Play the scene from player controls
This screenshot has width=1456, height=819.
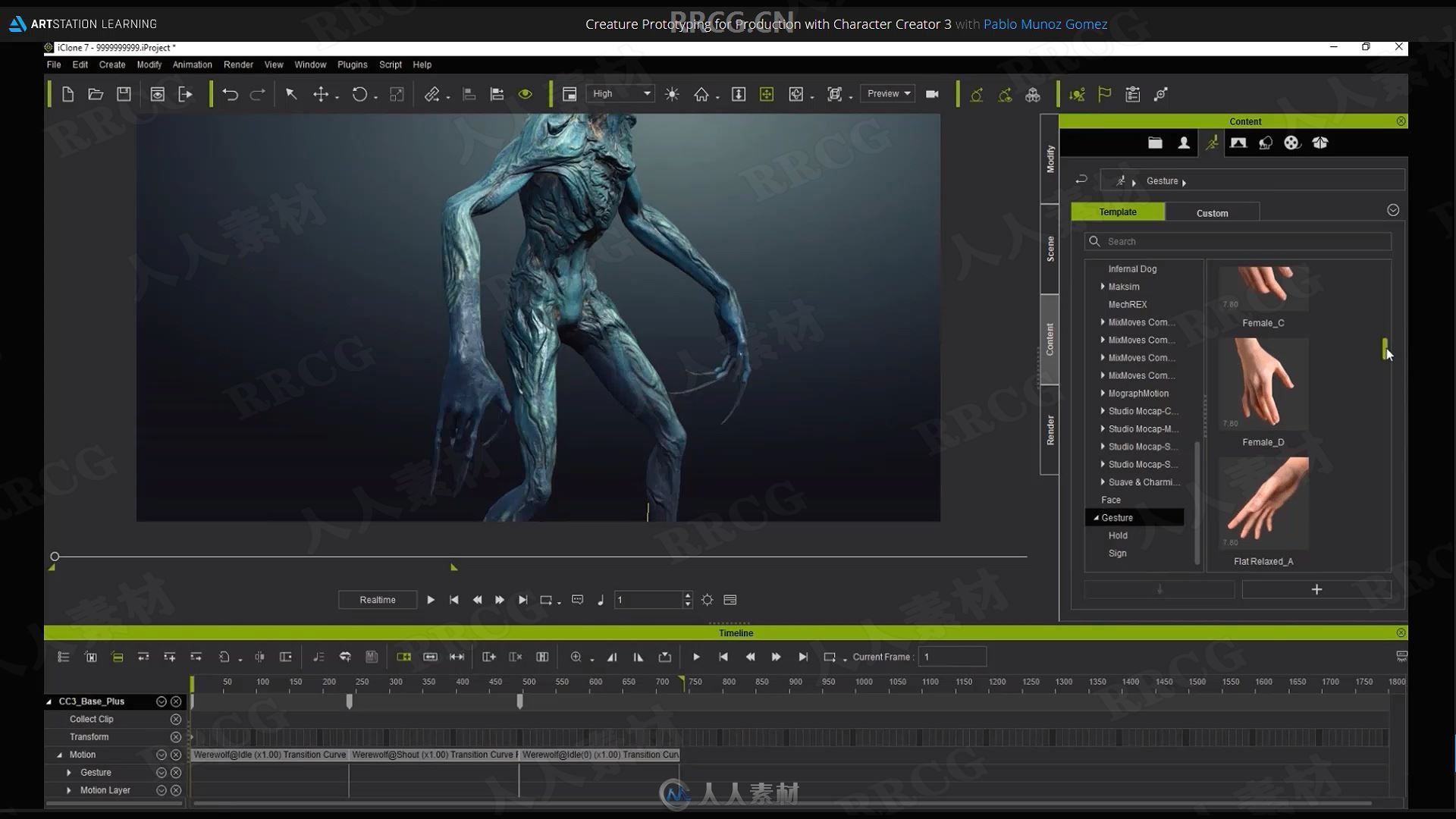(431, 600)
